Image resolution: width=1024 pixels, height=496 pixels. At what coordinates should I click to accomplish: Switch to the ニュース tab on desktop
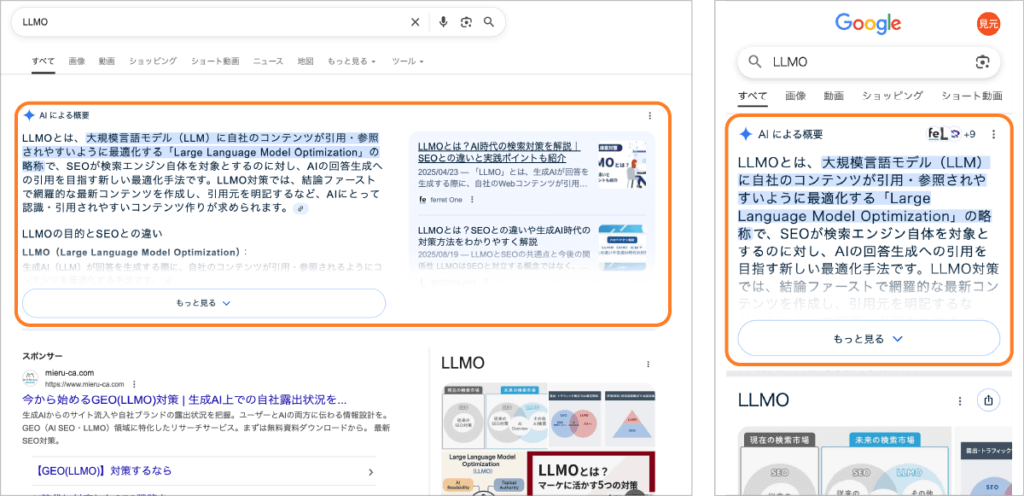(x=268, y=62)
